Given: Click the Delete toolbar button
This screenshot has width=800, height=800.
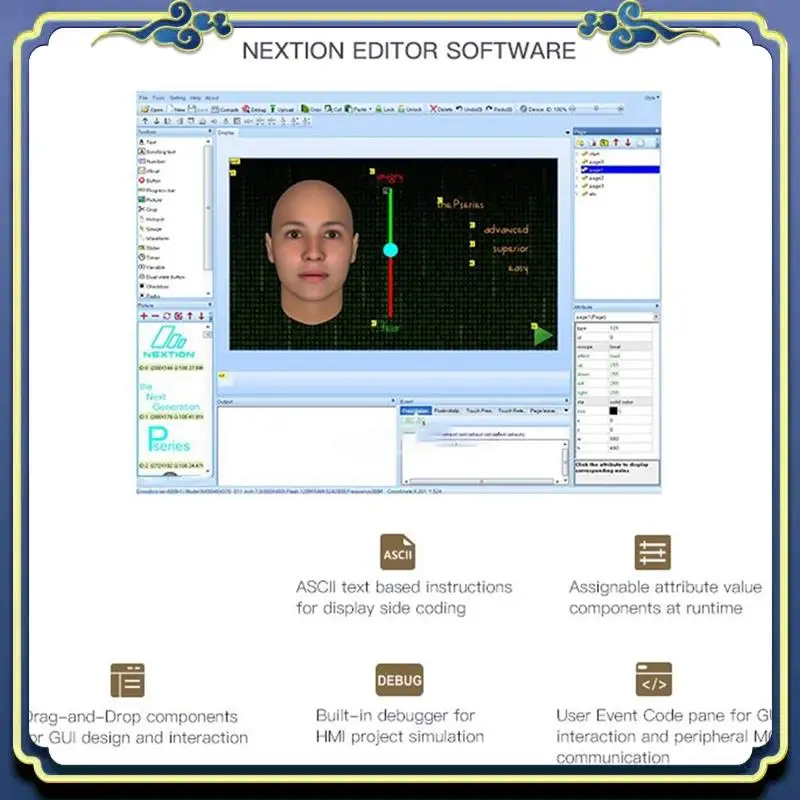Looking at the screenshot, I should (441, 109).
